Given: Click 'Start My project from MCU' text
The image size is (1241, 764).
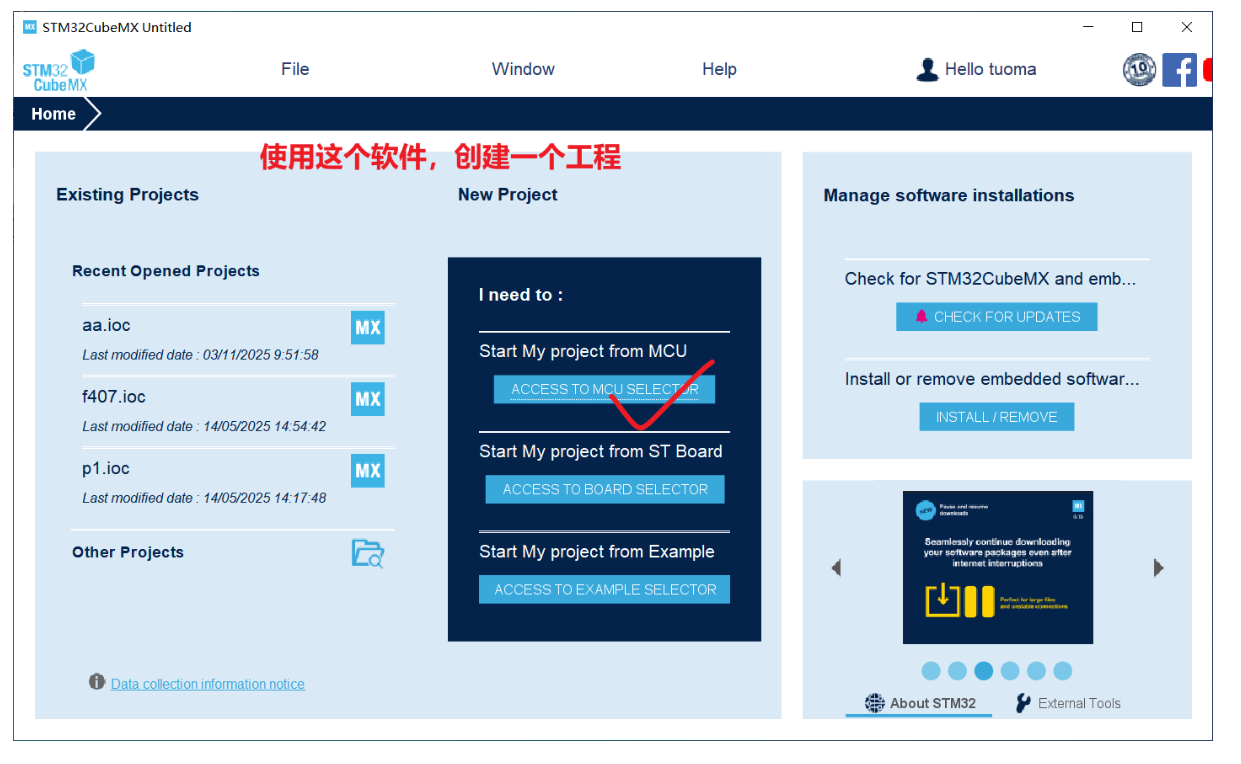Looking at the screenshot, I should coord(583,351).
